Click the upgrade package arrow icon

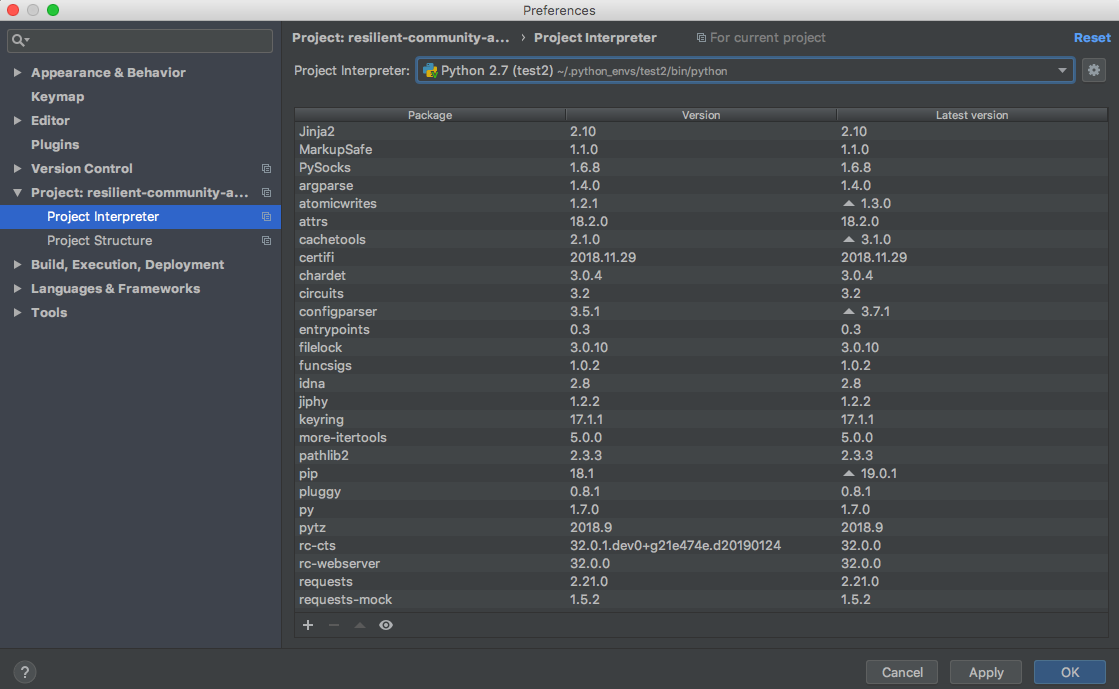coord(360,625)
